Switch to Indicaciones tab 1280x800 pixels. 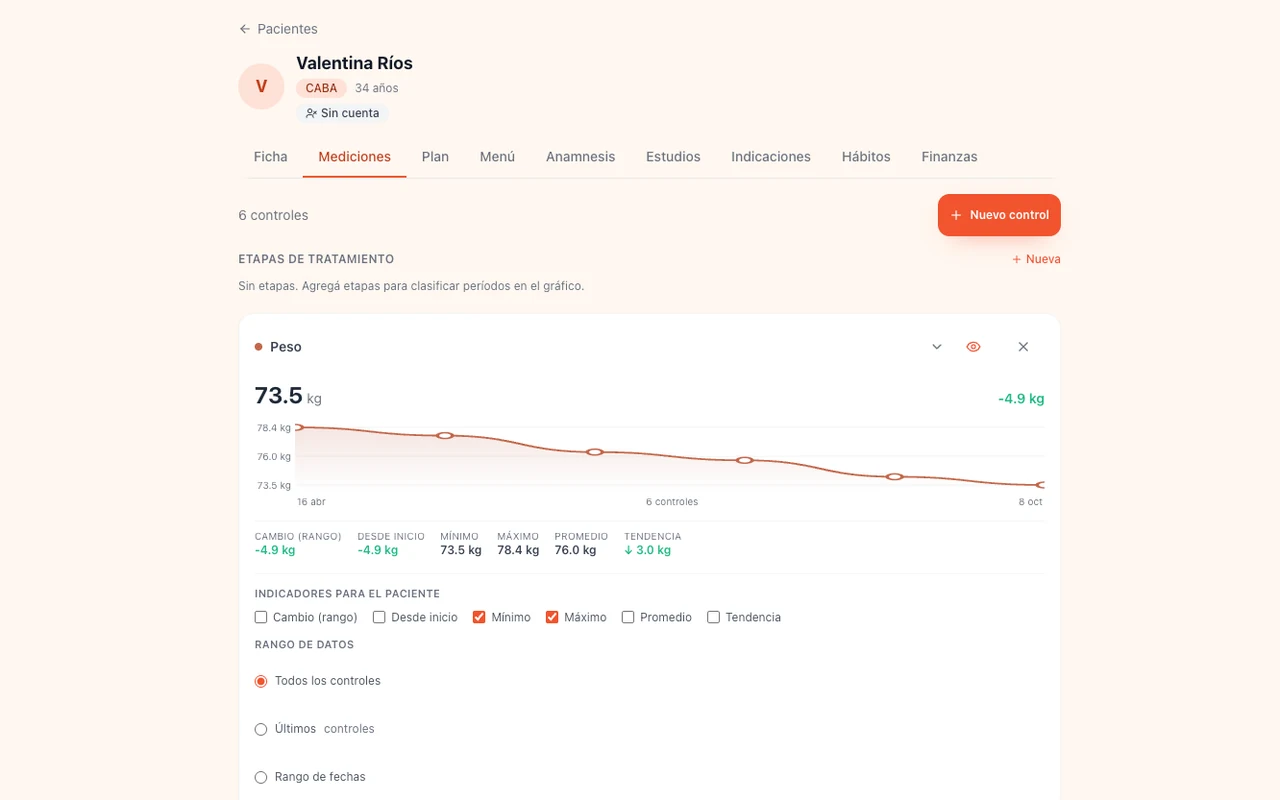click(x=771, y=157)
